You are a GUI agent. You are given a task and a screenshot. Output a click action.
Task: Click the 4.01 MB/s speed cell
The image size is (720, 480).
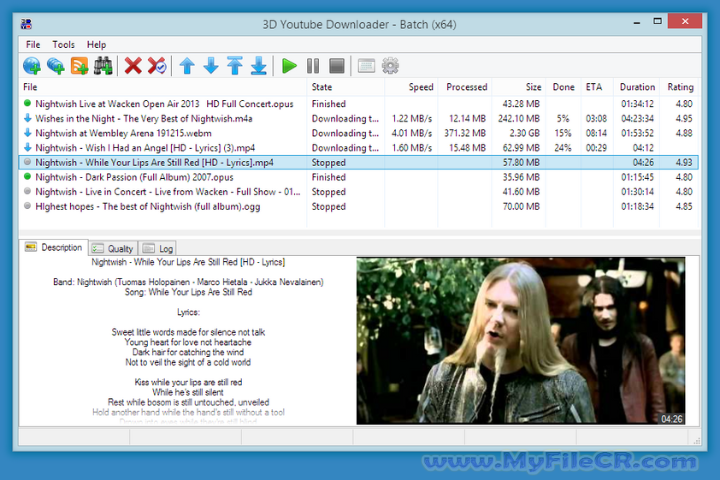[411, 133]
